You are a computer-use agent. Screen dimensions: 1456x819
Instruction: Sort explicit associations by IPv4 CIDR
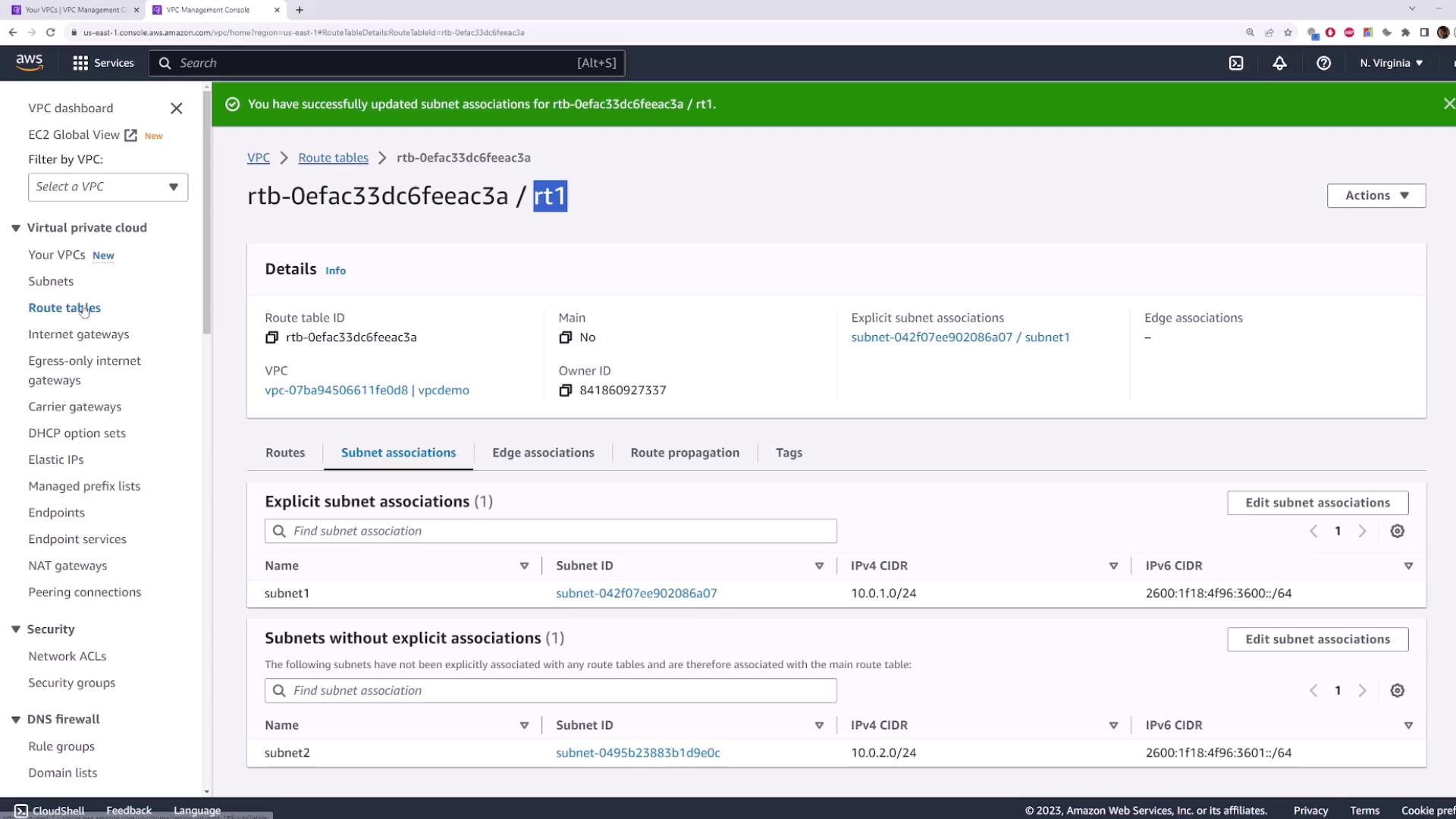(1113, 566)
